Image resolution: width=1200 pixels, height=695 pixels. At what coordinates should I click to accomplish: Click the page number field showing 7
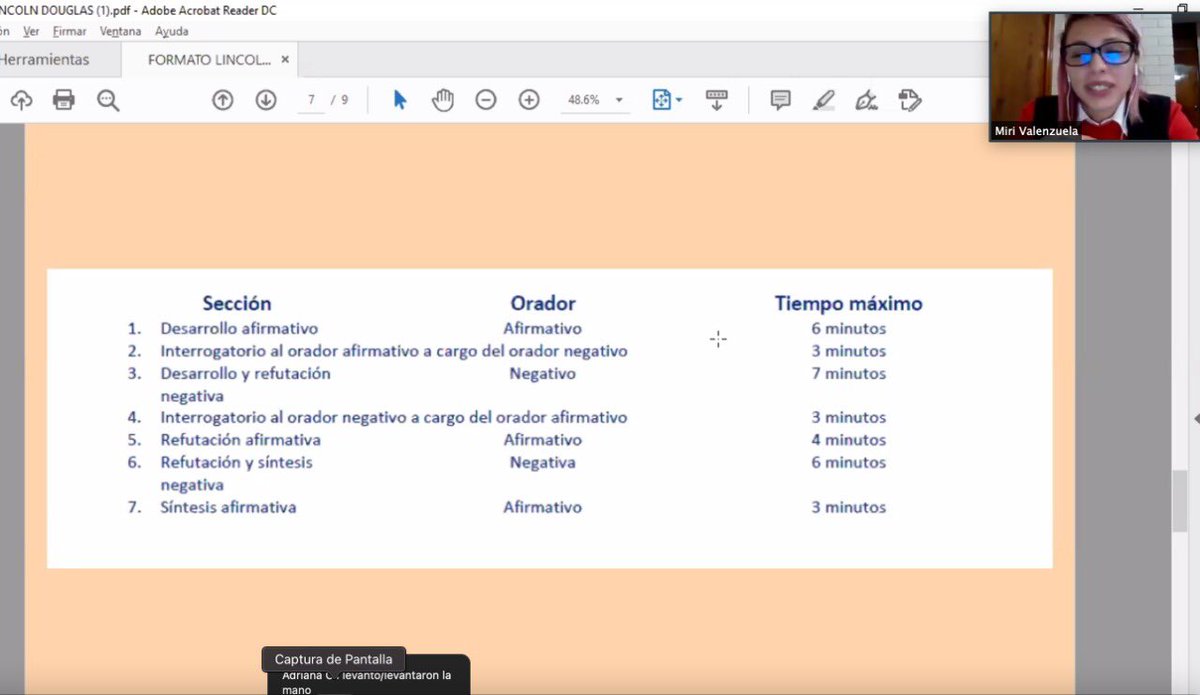point(311,100)
